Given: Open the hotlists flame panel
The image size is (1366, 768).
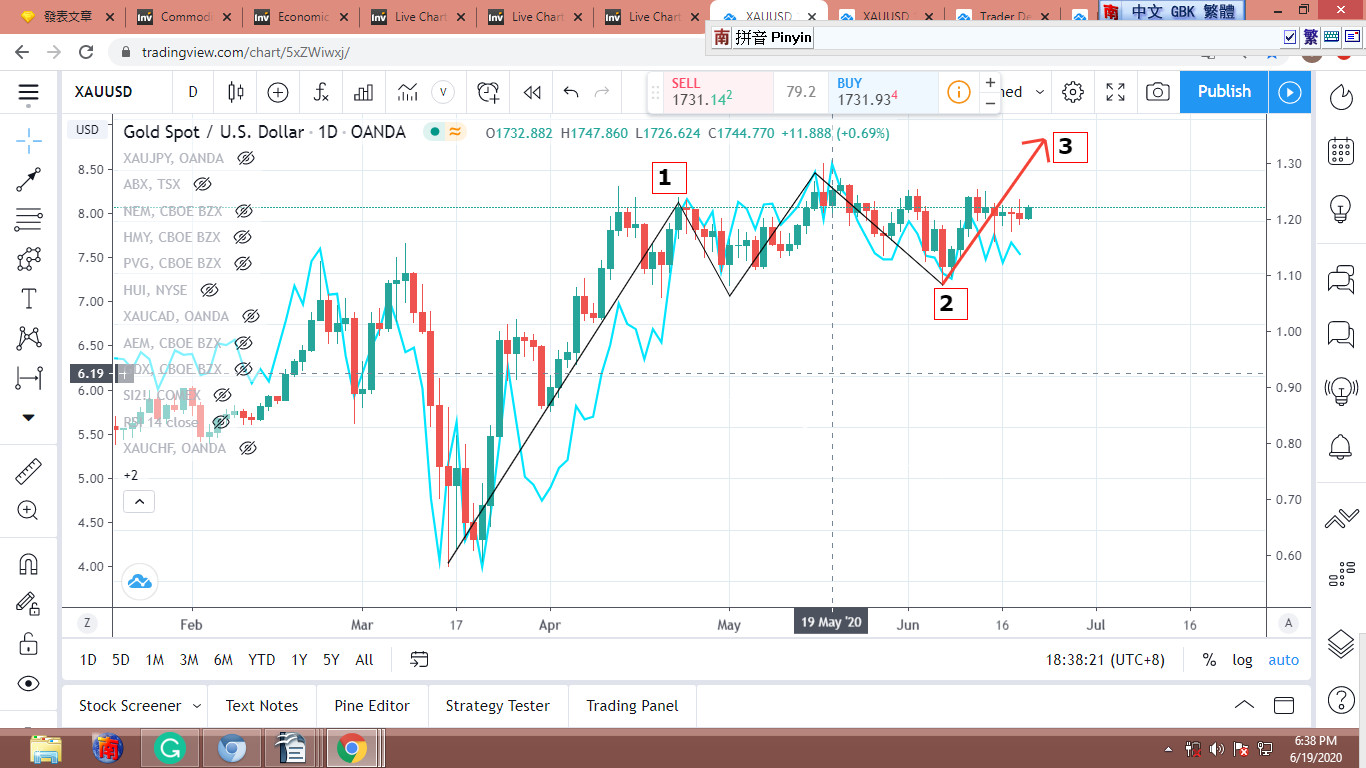Looking at the screenshot, I should click(x=1340, y=96).
